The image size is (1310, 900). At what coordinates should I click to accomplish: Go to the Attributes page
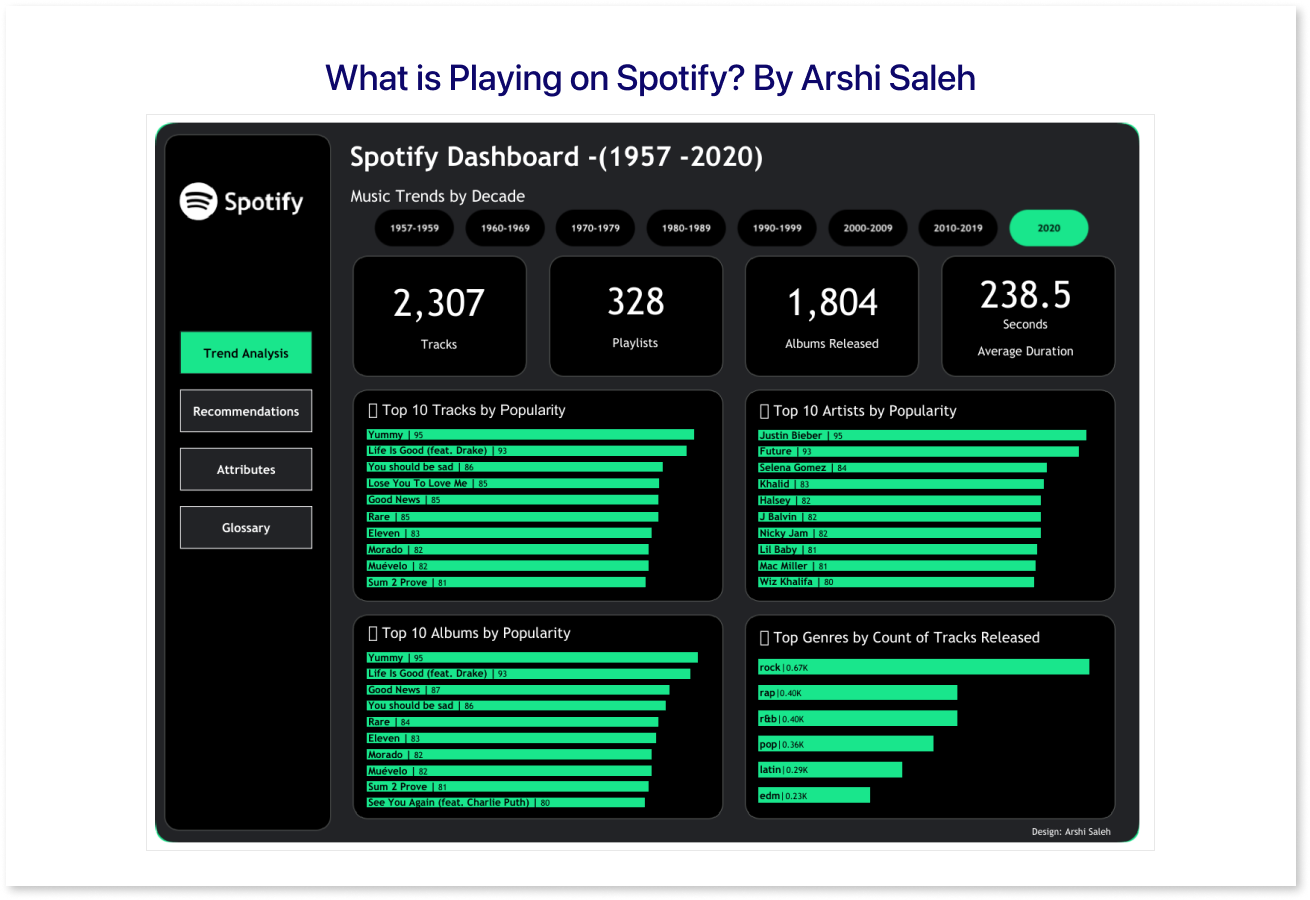246,469
